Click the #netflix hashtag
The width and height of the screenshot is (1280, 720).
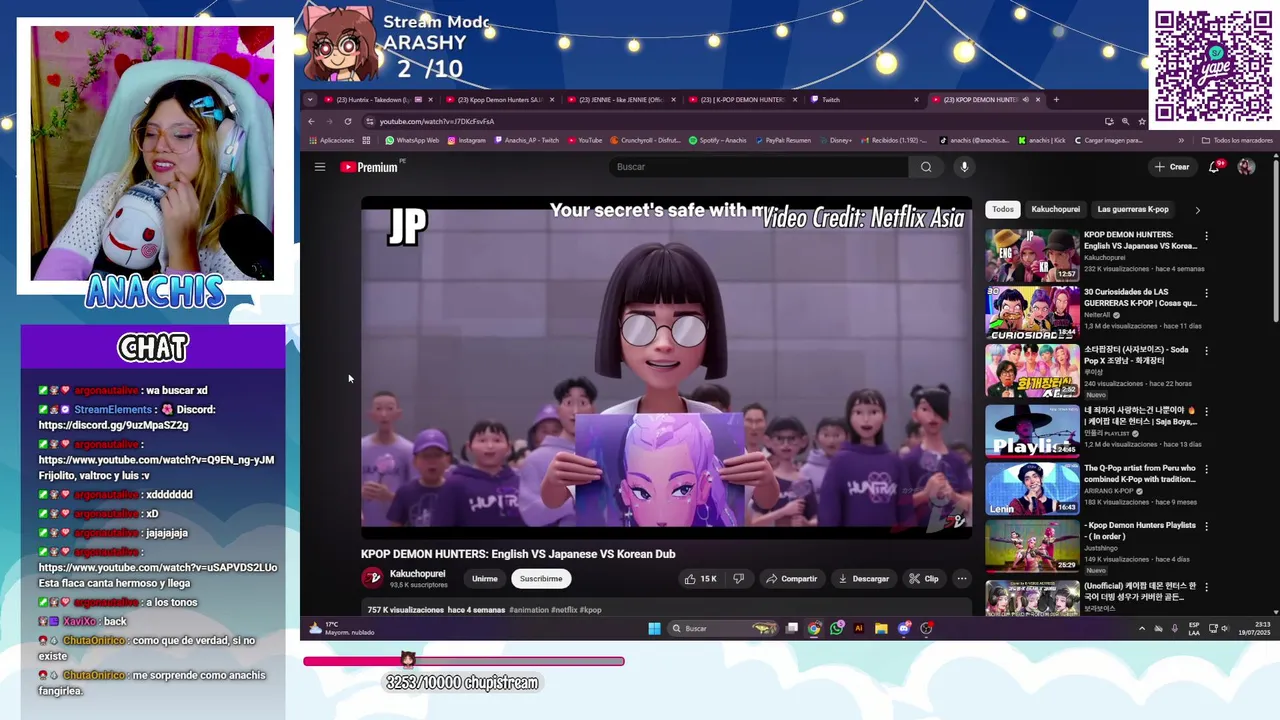[x=564, y=610]
